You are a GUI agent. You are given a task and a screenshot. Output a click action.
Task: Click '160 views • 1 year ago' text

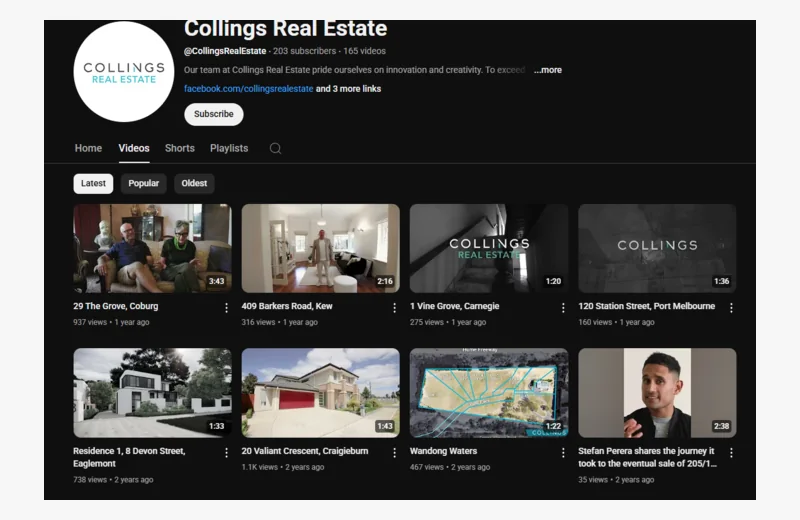pos(616,323)
